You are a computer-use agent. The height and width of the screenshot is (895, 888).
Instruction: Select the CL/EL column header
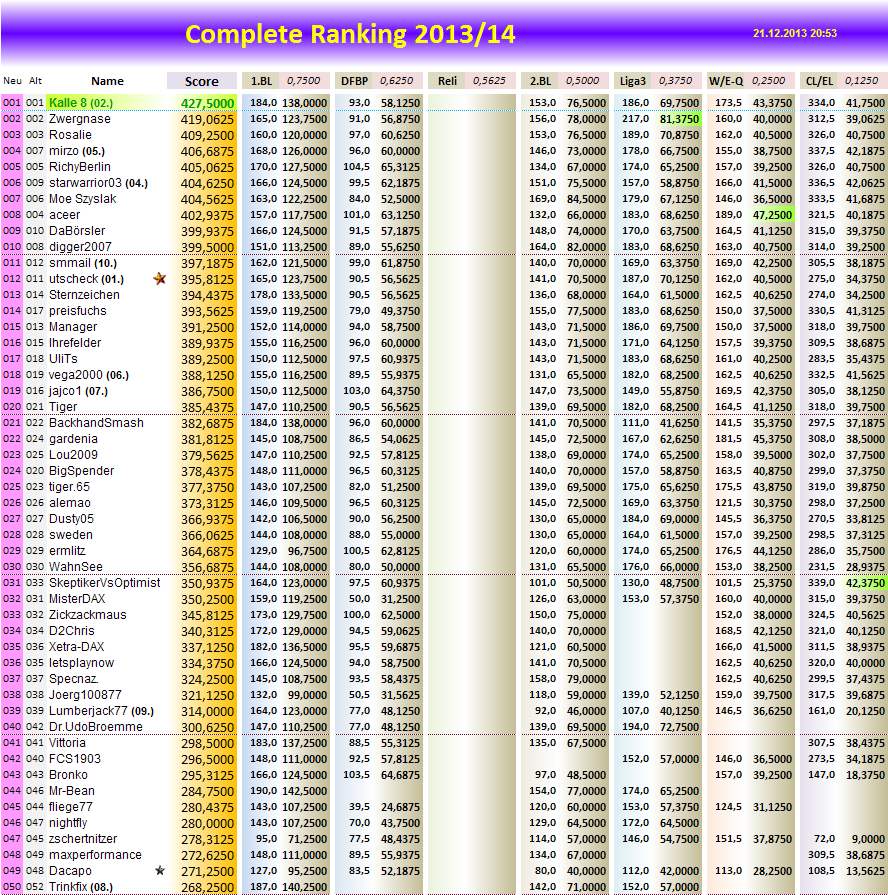(x=819, y=81)
